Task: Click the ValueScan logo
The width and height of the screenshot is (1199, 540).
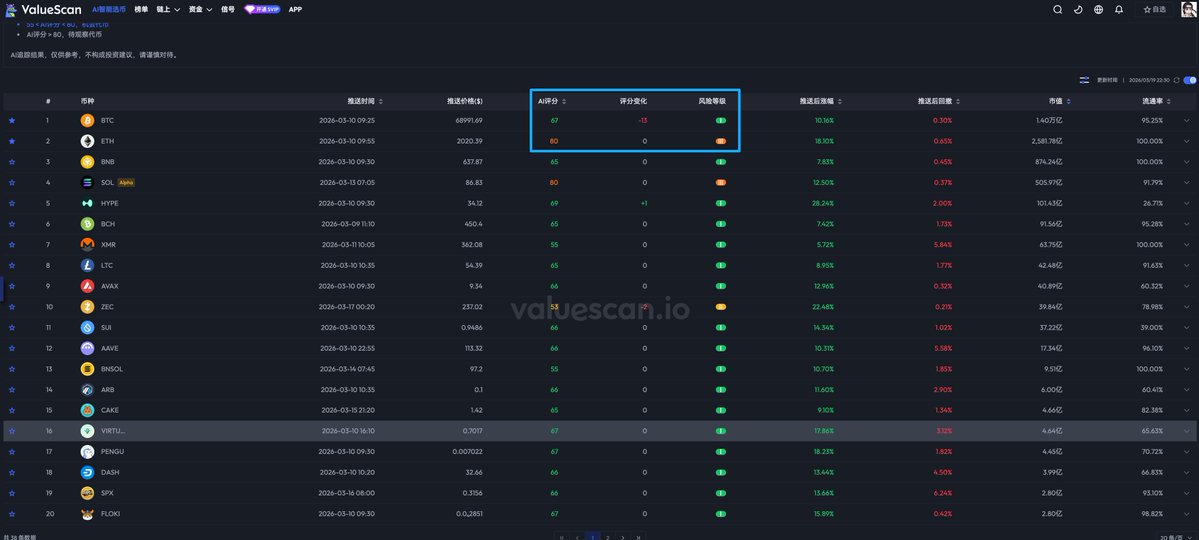Action: (x=44, y=9)
